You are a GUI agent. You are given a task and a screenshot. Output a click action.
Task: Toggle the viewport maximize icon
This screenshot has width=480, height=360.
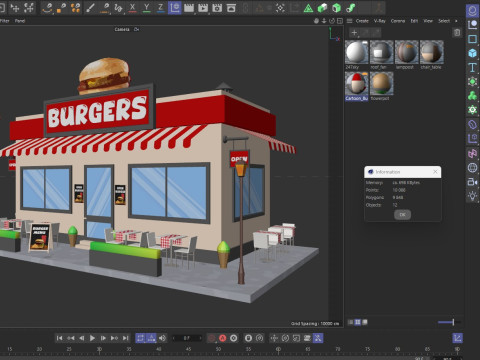click(x=340, y=21)
